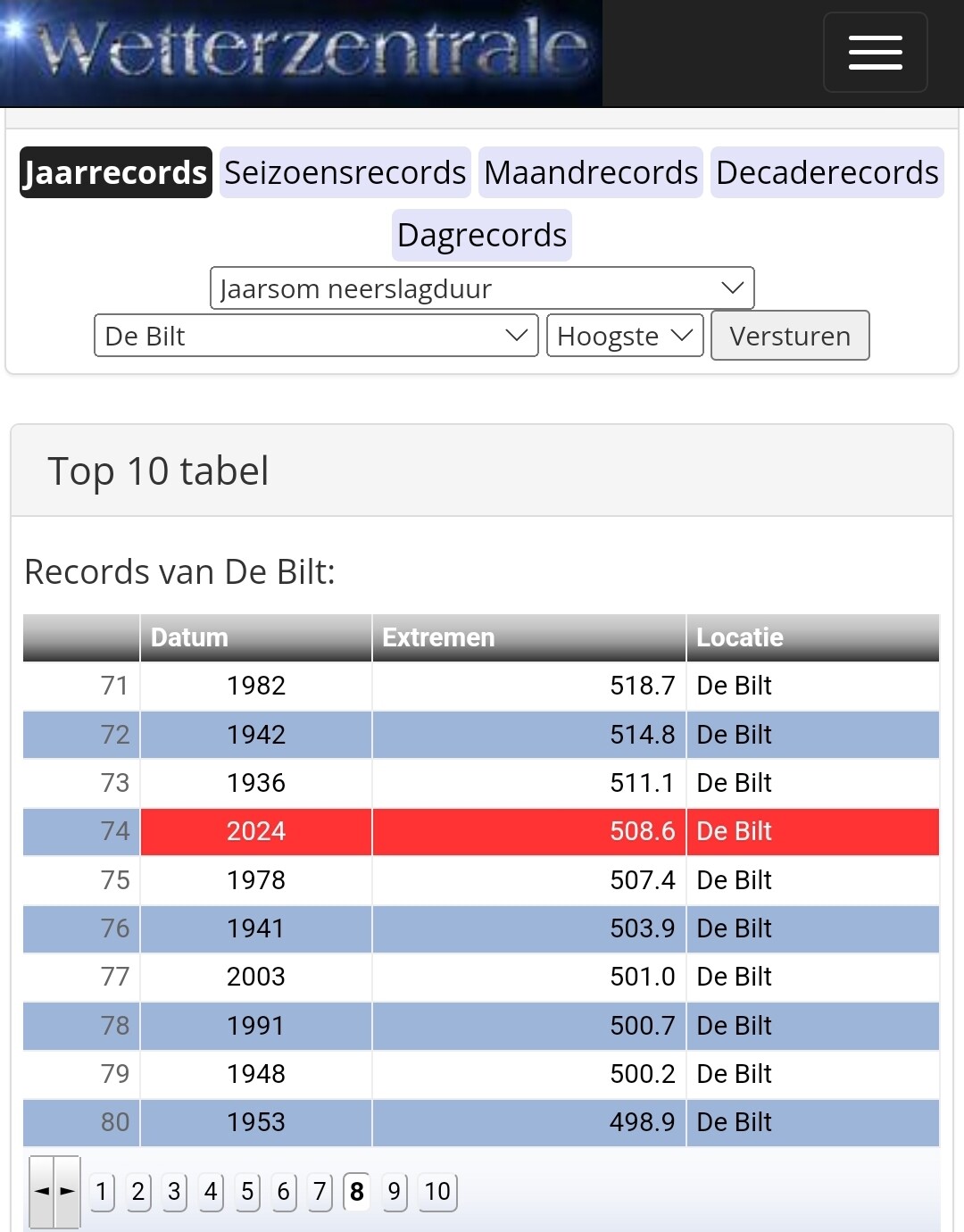Go to previous page arrow
Screen dimensions: 964x1232
coord(42,1191)
